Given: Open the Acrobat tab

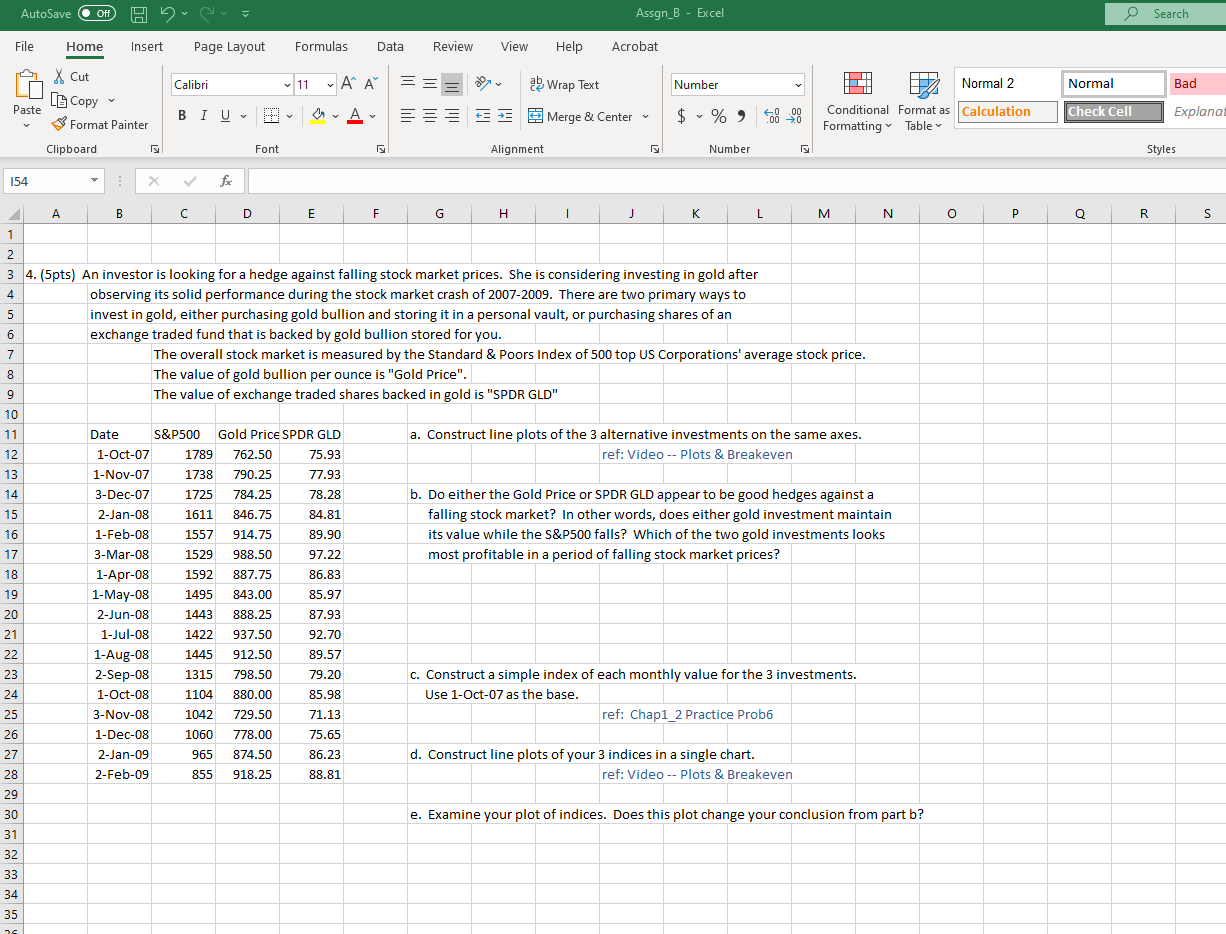Looking at the screenshot, I should coord(635,46).
